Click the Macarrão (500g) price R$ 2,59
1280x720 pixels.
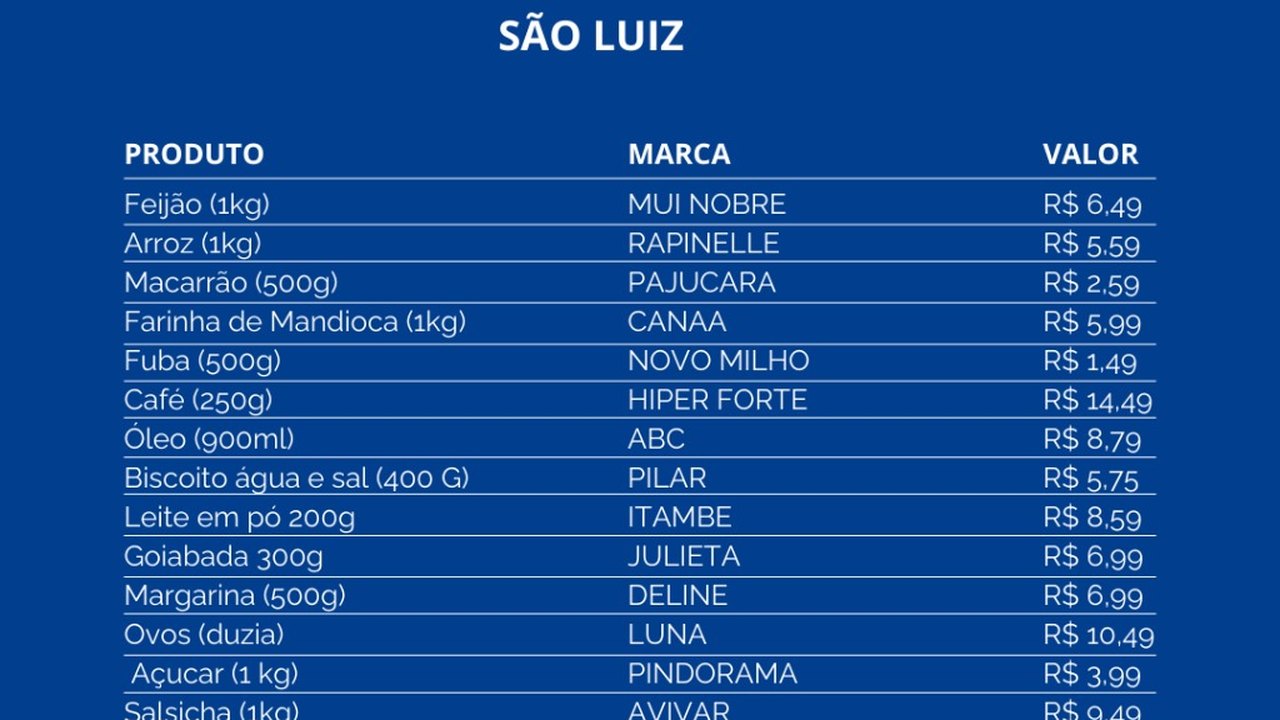[1091, 283]
